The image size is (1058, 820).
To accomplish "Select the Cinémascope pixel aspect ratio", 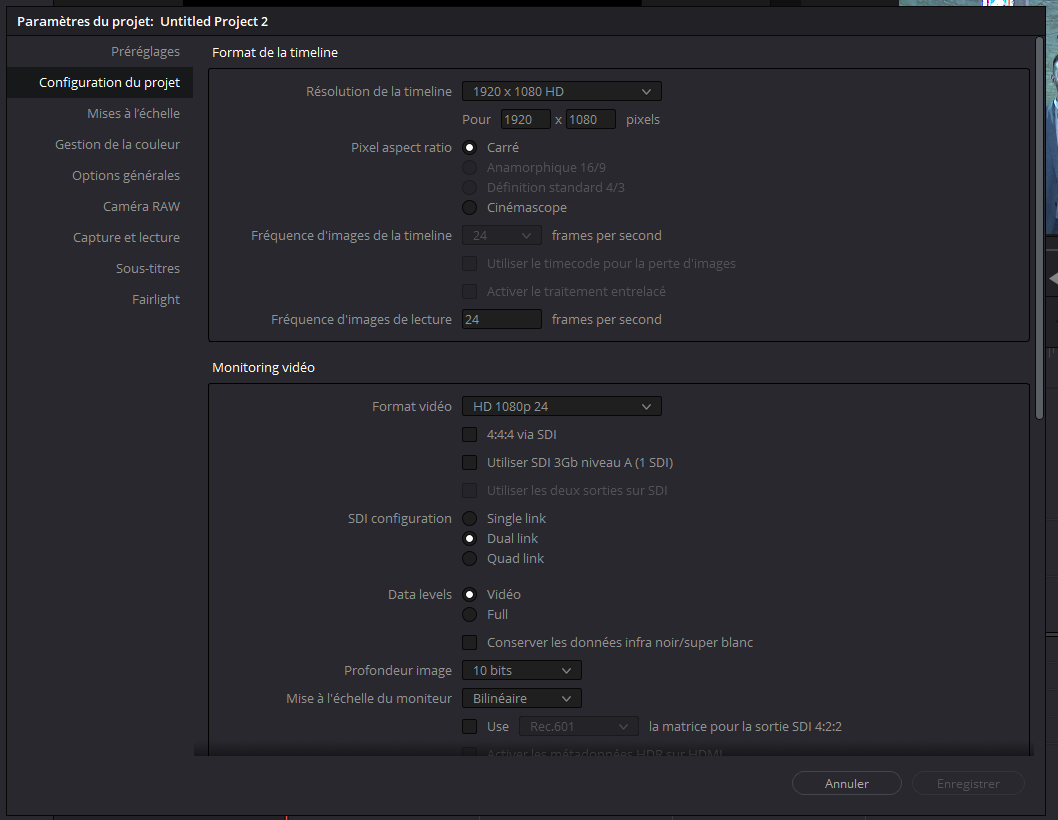I will [x=469, y=208].
